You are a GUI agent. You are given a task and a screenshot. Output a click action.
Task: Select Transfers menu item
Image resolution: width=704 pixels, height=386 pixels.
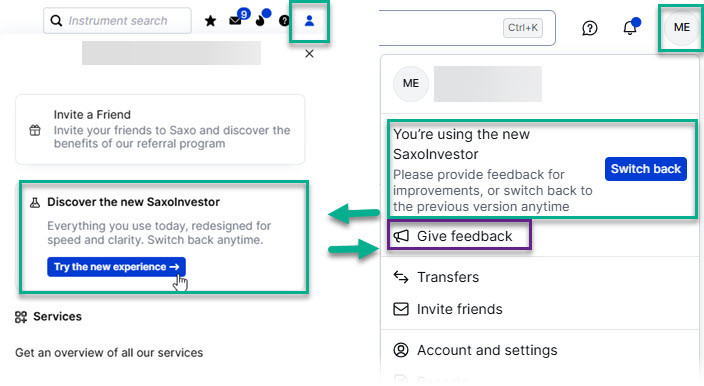[x=436, y=277]
